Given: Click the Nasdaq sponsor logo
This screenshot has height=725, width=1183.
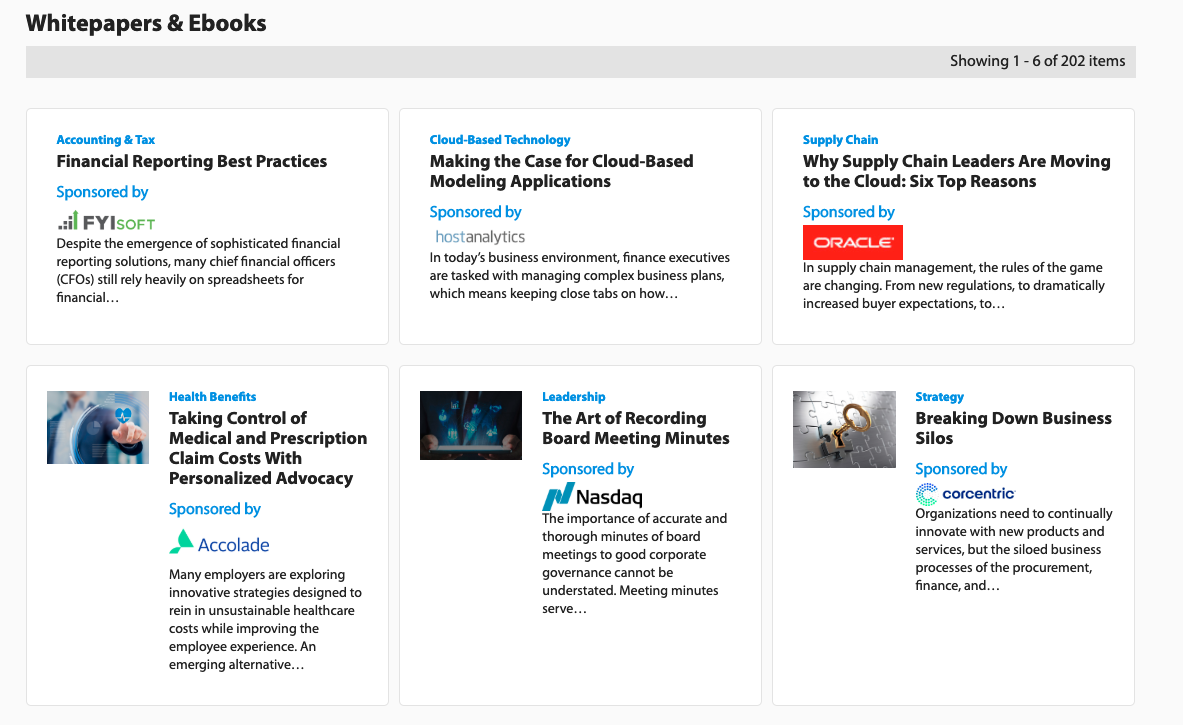Looking at the screenshot, I should coord(592,496).
